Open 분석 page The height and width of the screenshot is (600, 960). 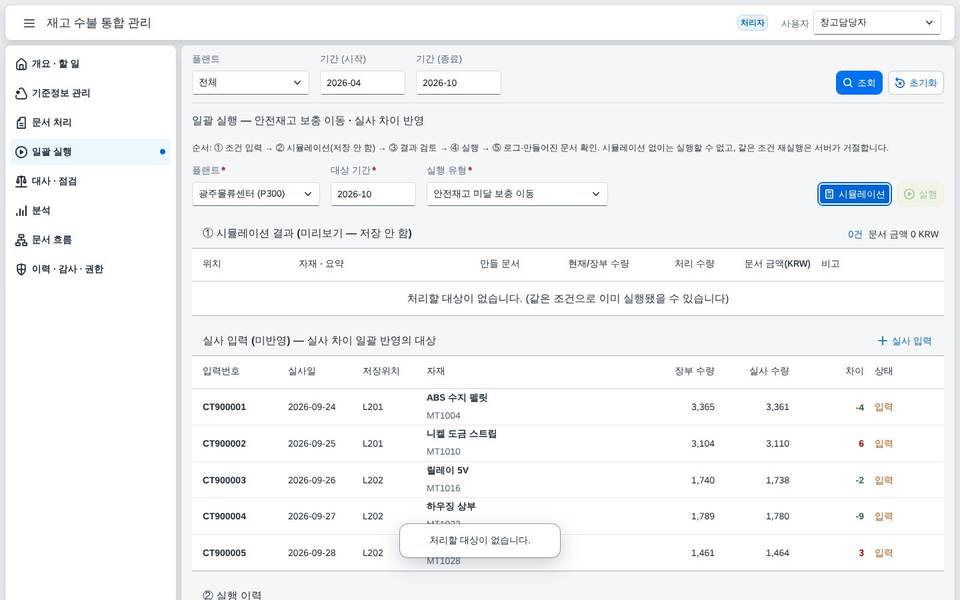tap(90, 211)
